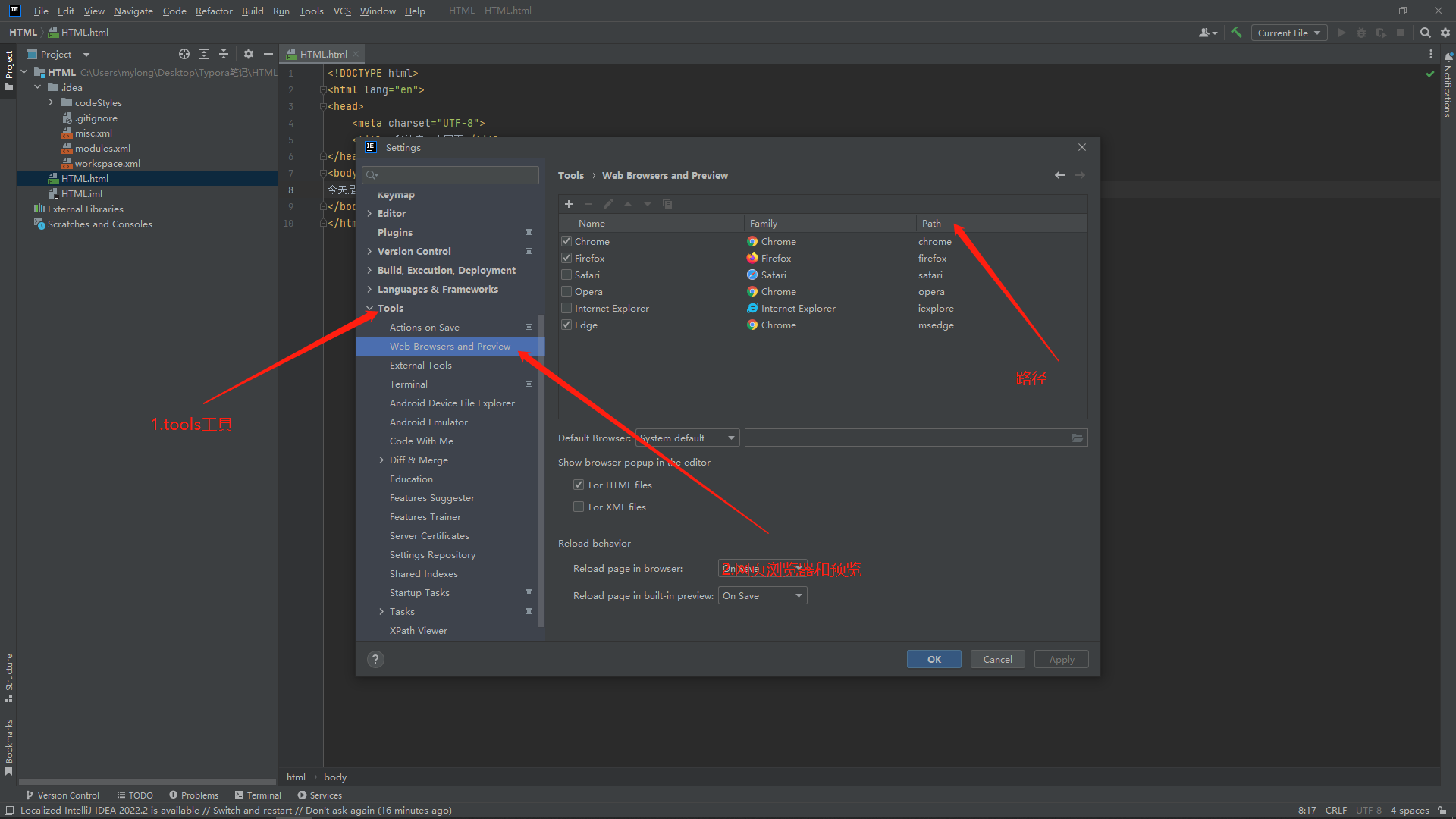1456x819 pixels.
Task: Click the delete browser entry icon
Action: click(x=588, y=204)
